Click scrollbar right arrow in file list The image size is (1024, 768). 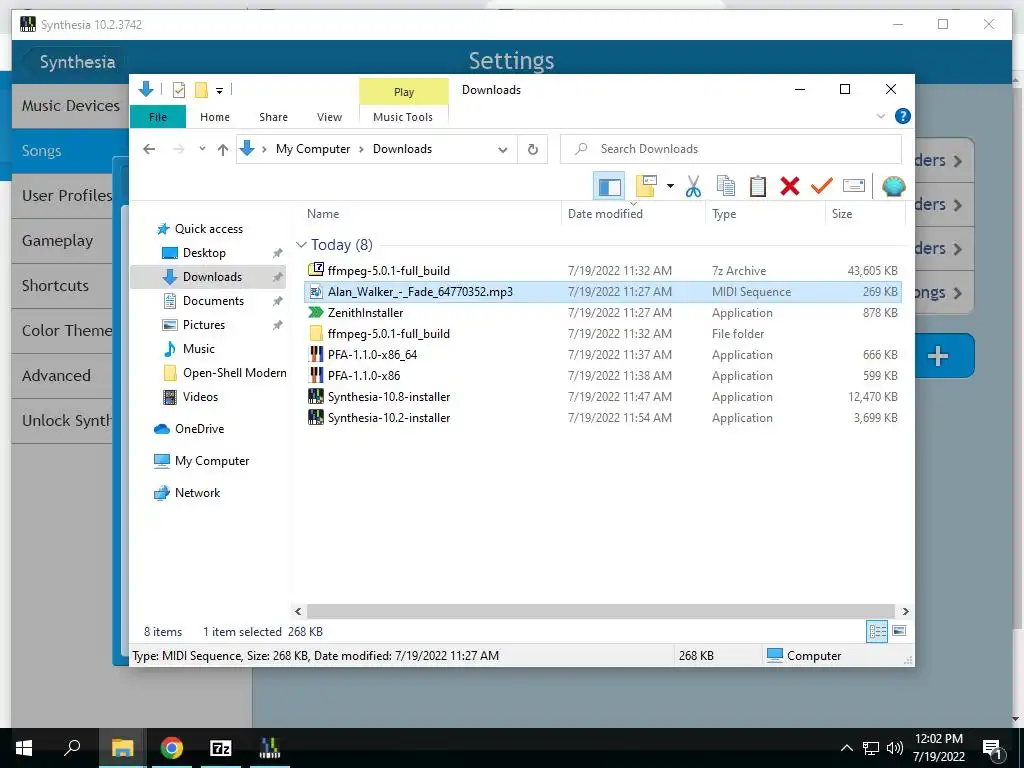tap(905, 611)
